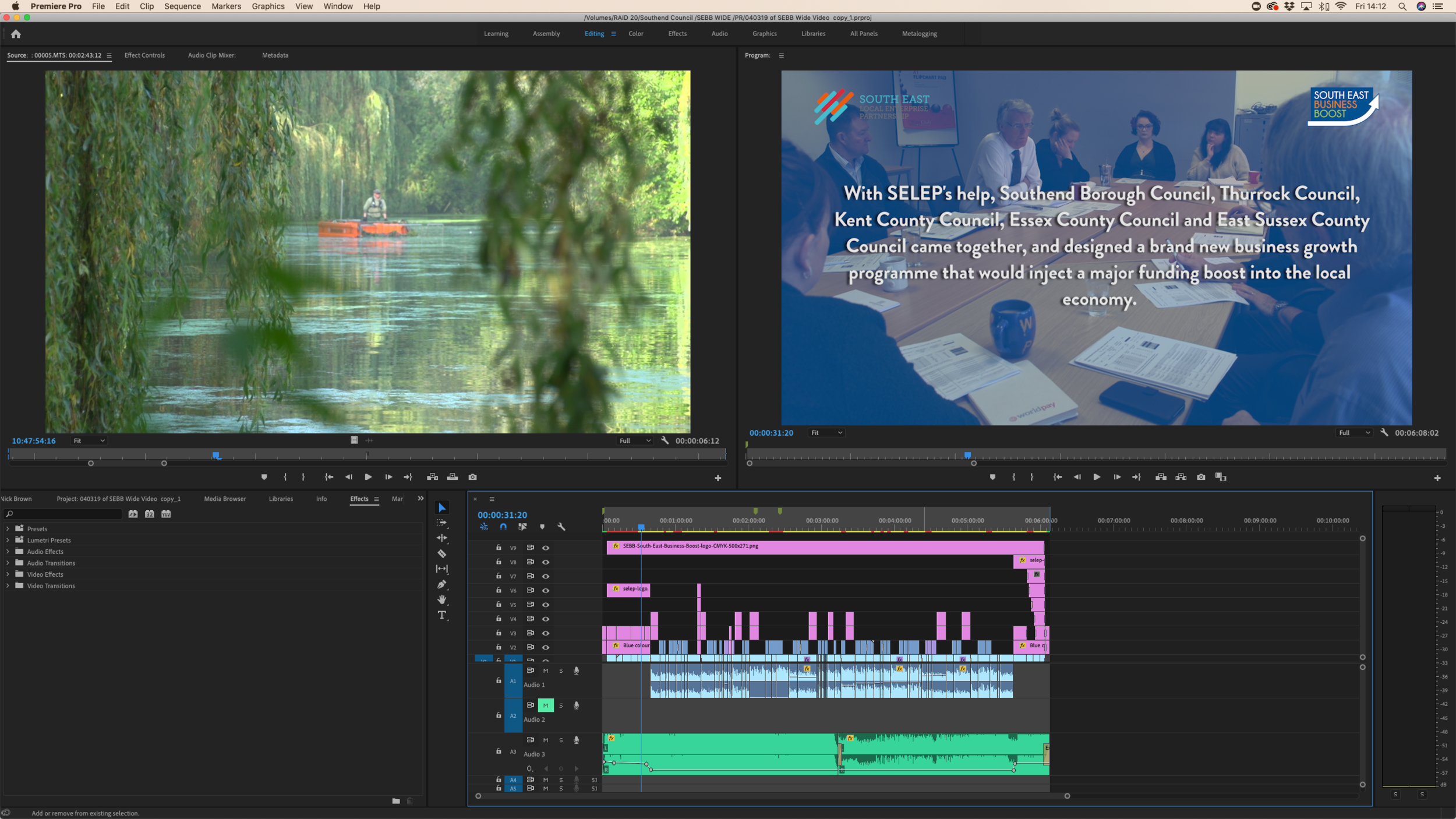Screen dimensions: 1456x819
Task: Select the Hand tool
Action: pyautogui.click(x=442, y=599)
